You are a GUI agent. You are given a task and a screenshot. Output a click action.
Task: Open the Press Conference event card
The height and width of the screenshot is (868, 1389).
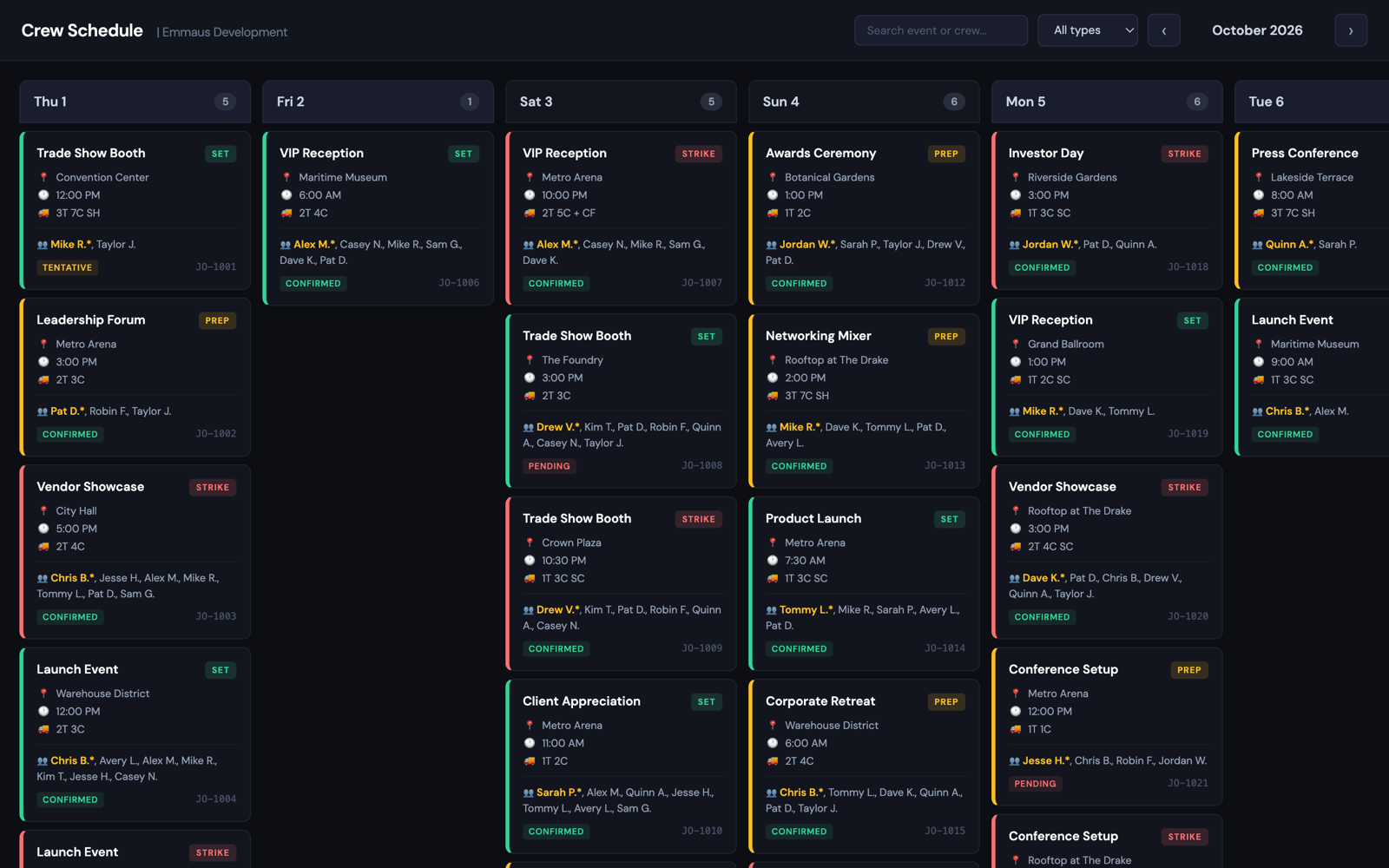(1312, 210)
